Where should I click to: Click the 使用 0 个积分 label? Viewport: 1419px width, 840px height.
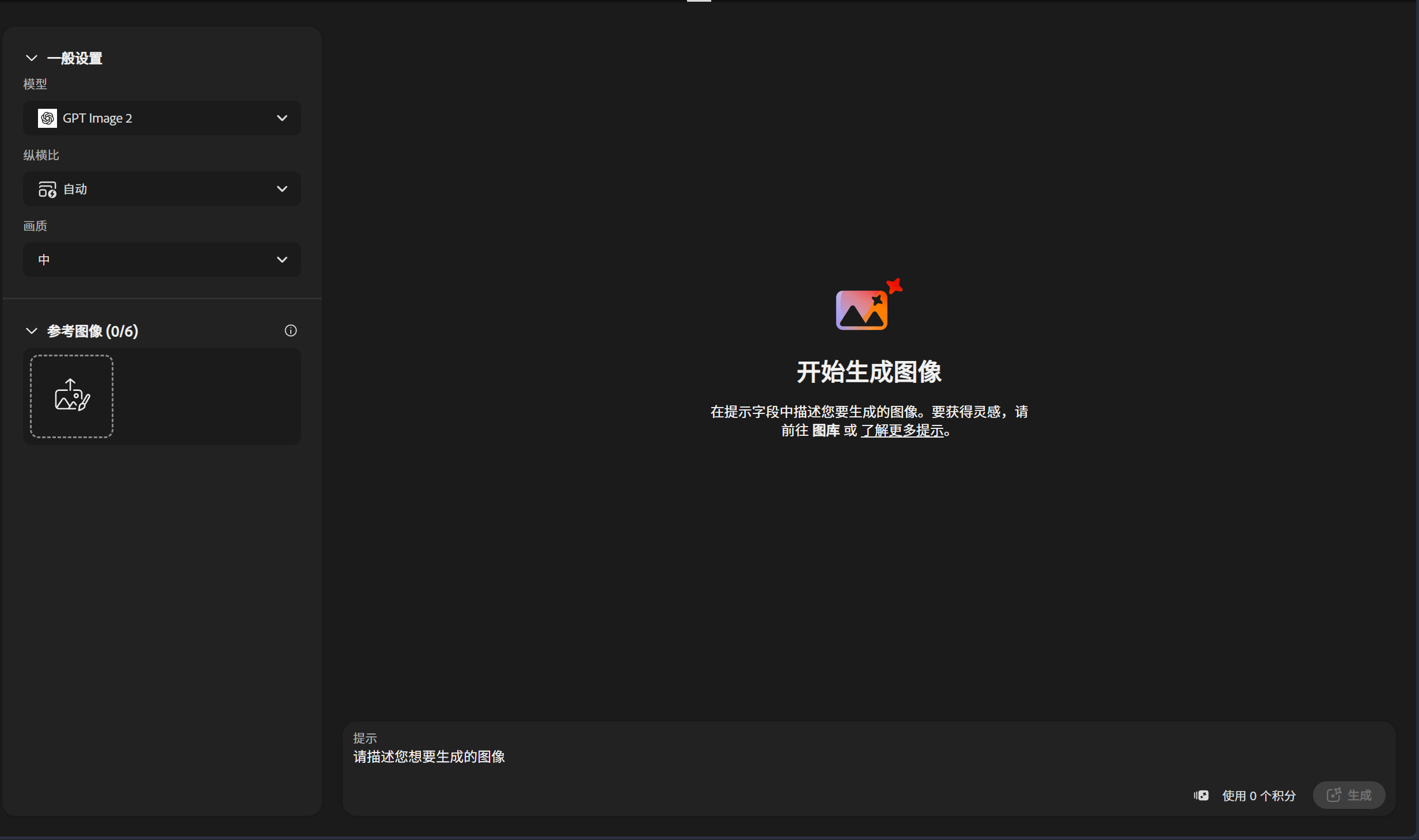[x=1259, y=796]
